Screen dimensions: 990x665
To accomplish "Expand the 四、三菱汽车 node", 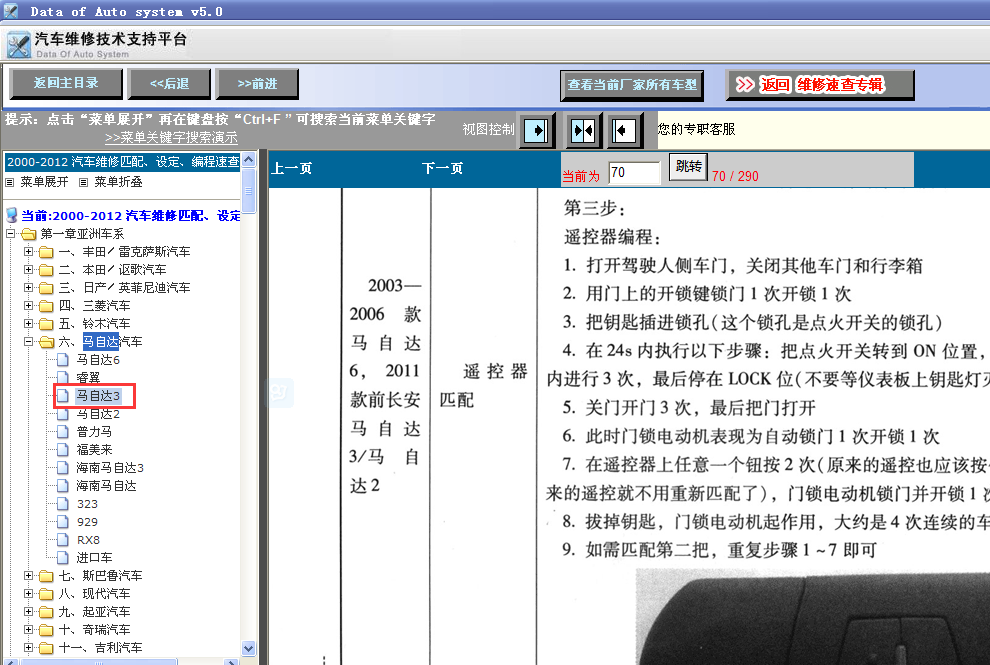I will 28,306.
